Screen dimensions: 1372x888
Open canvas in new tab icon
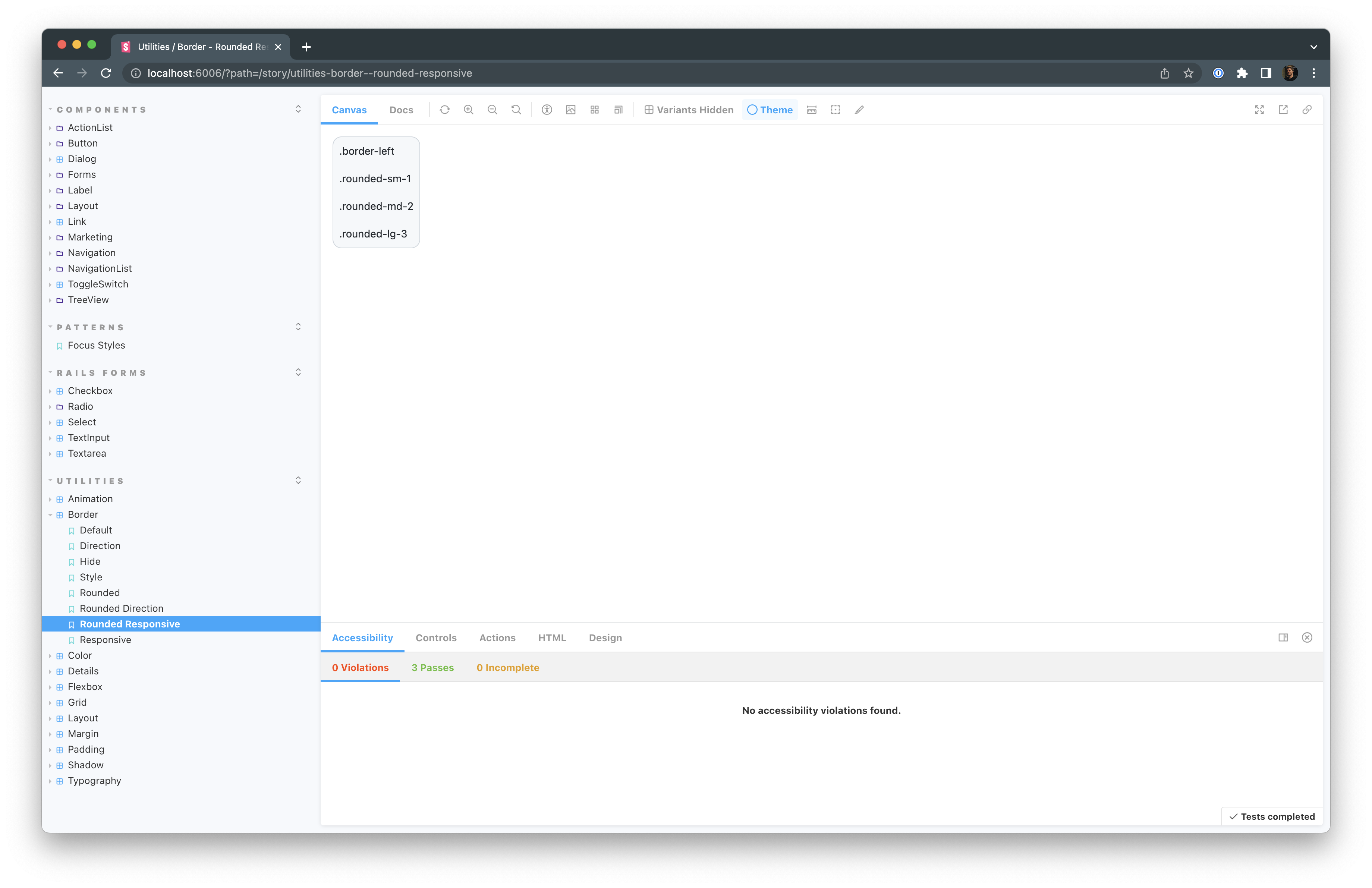1283,110
